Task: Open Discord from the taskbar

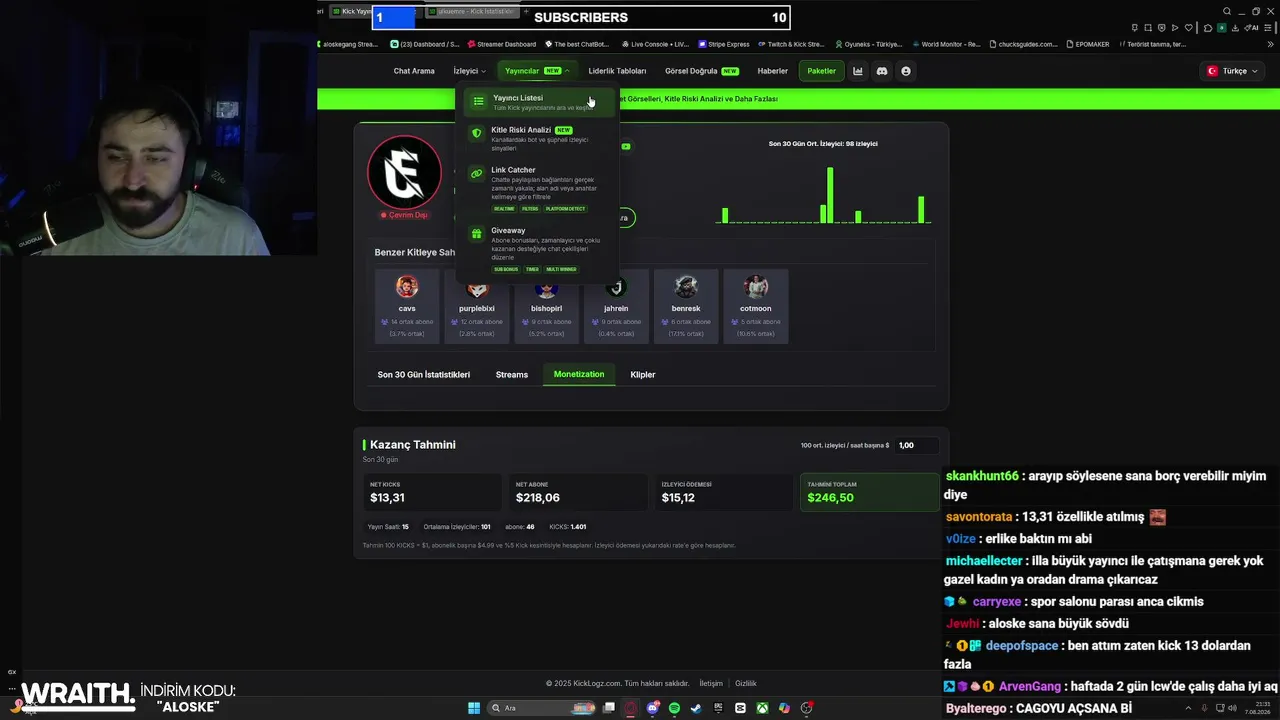Action: tap(652, 708)
